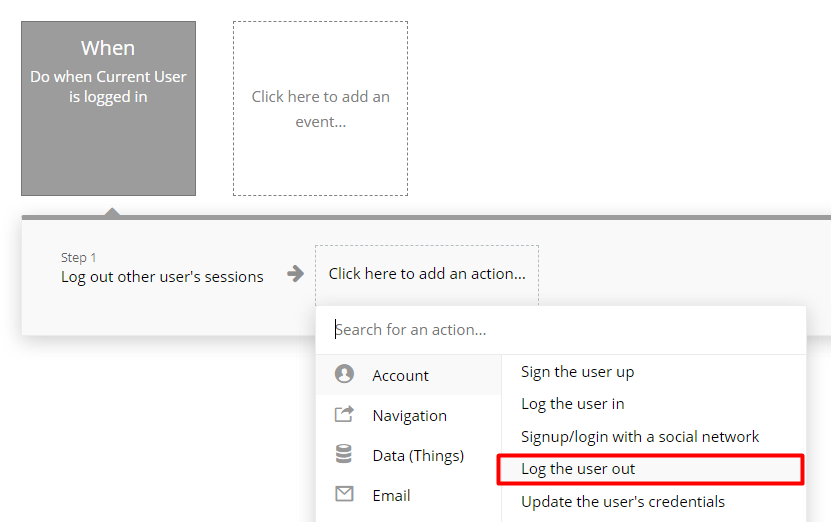Open the Data (Things) action category

(x=409, y=455)
